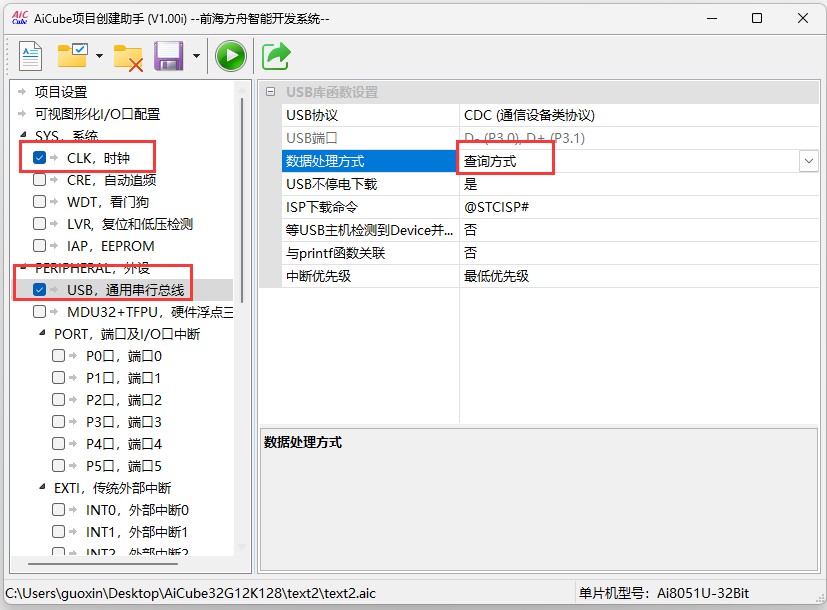Click the arrow icon beside CRE 自动追频

54,180
